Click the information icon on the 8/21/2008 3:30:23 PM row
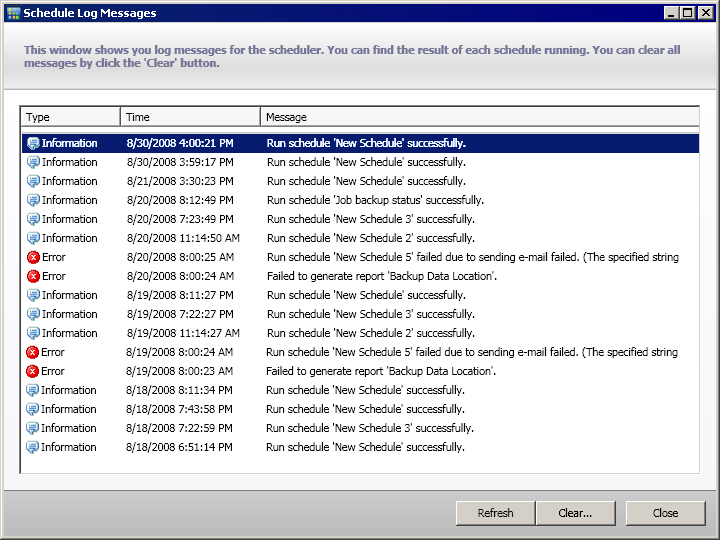 33,181
